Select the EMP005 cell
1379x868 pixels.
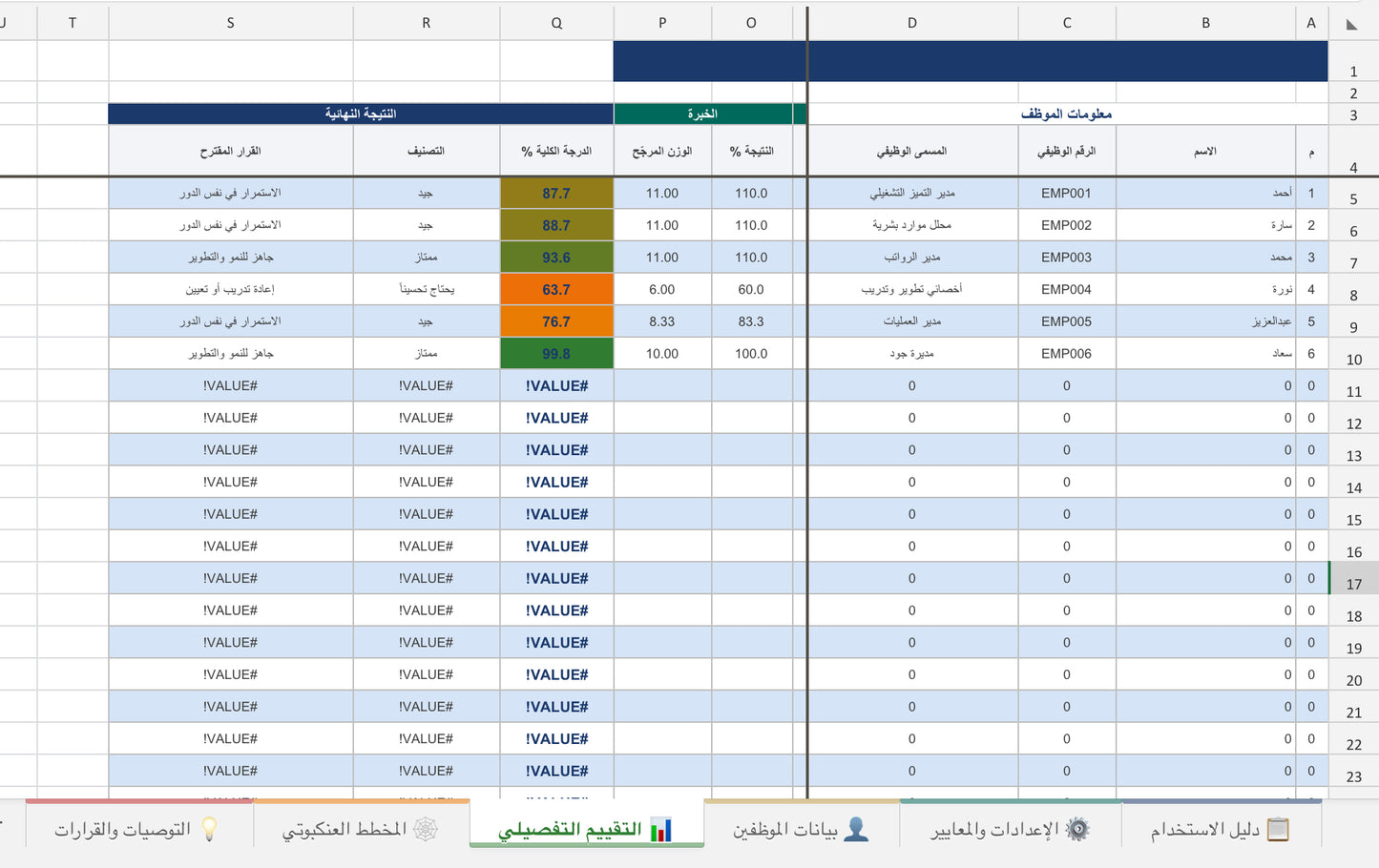coord(1067,321)
